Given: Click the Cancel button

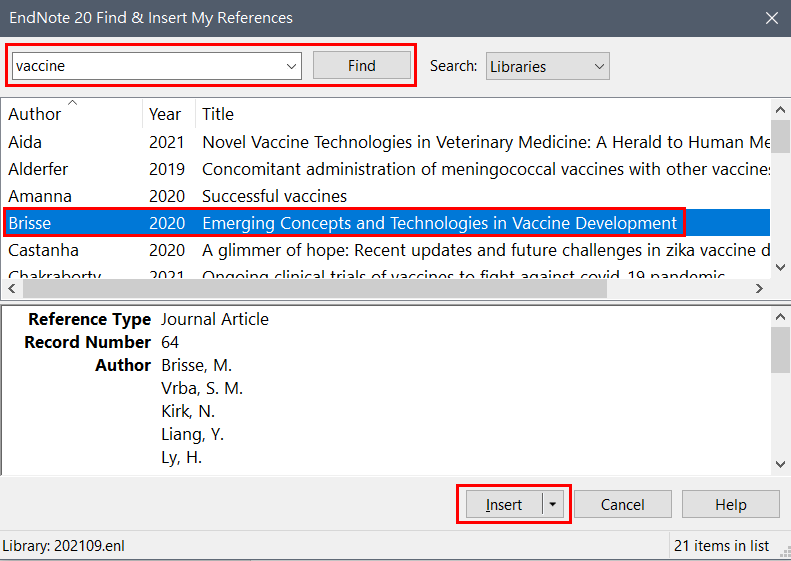Looking at the screenshot, I should pos(623,504).
